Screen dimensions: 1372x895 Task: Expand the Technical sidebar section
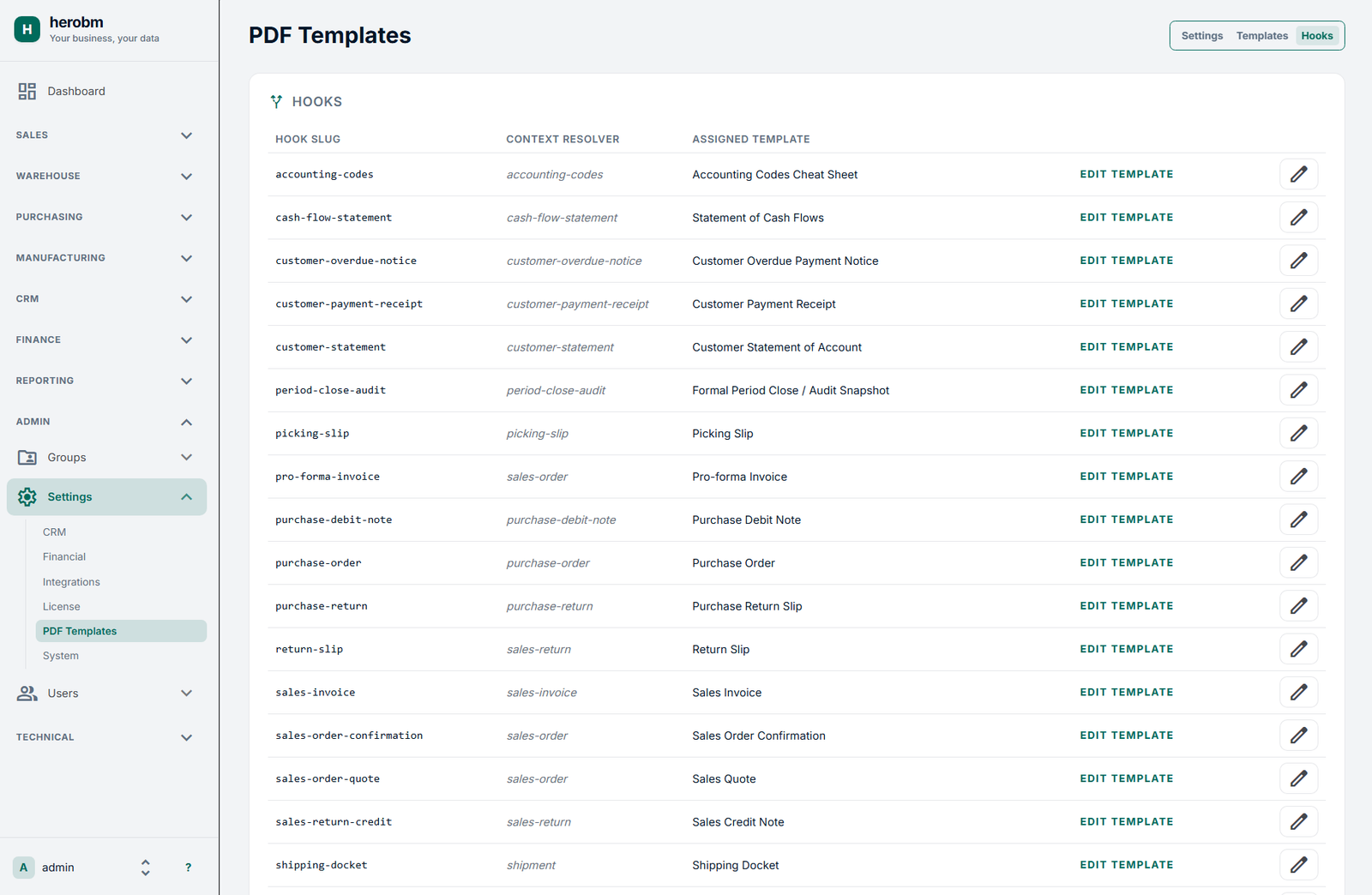[x=186, y=737]
